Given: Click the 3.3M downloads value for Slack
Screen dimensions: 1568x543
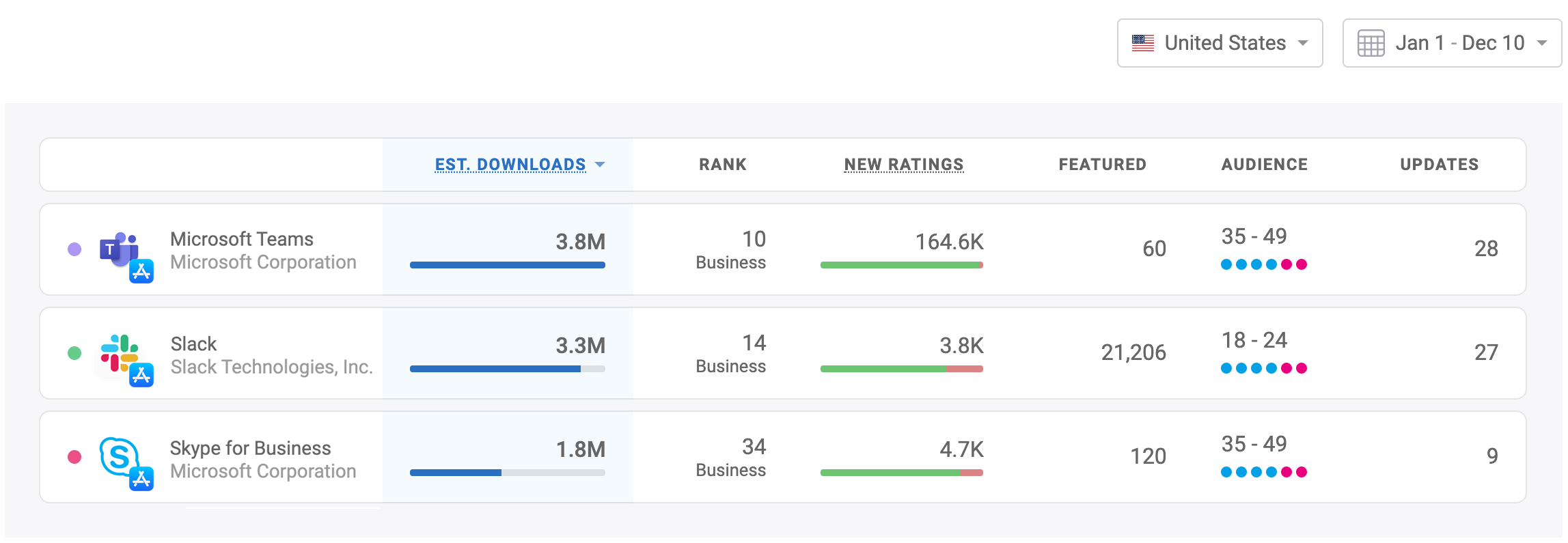Looking at the screenshot, I should (581, 346).
